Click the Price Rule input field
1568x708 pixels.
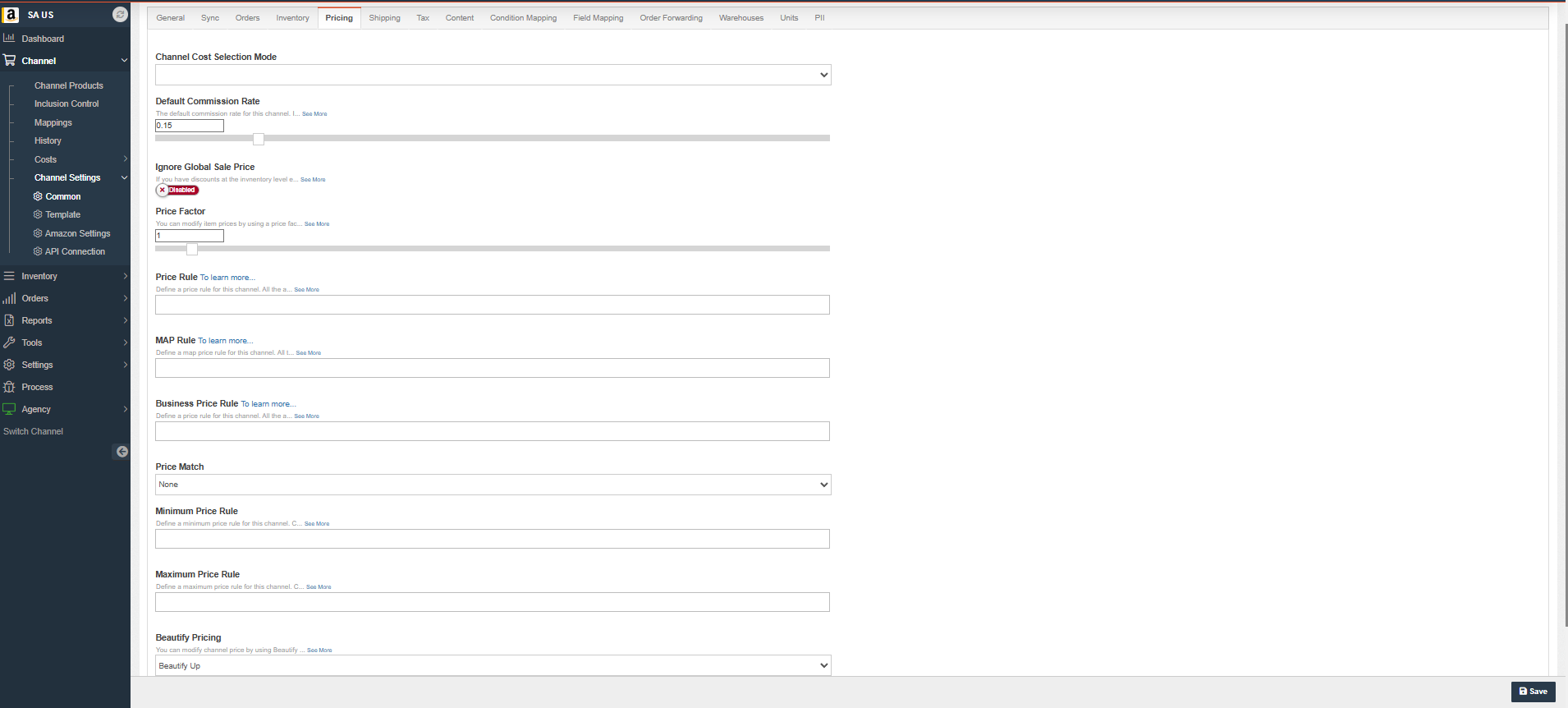(x=493, y=305)
